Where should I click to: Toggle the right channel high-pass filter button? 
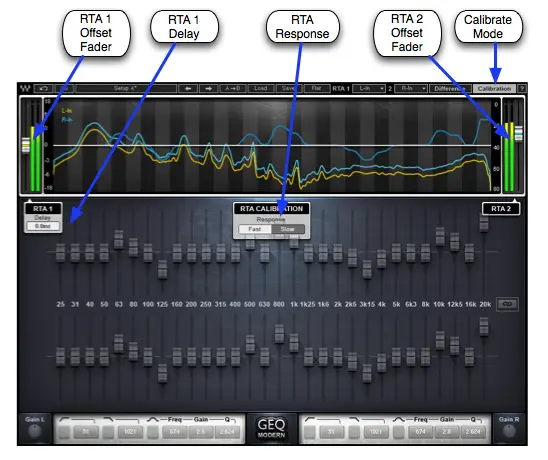coord(310,432)
